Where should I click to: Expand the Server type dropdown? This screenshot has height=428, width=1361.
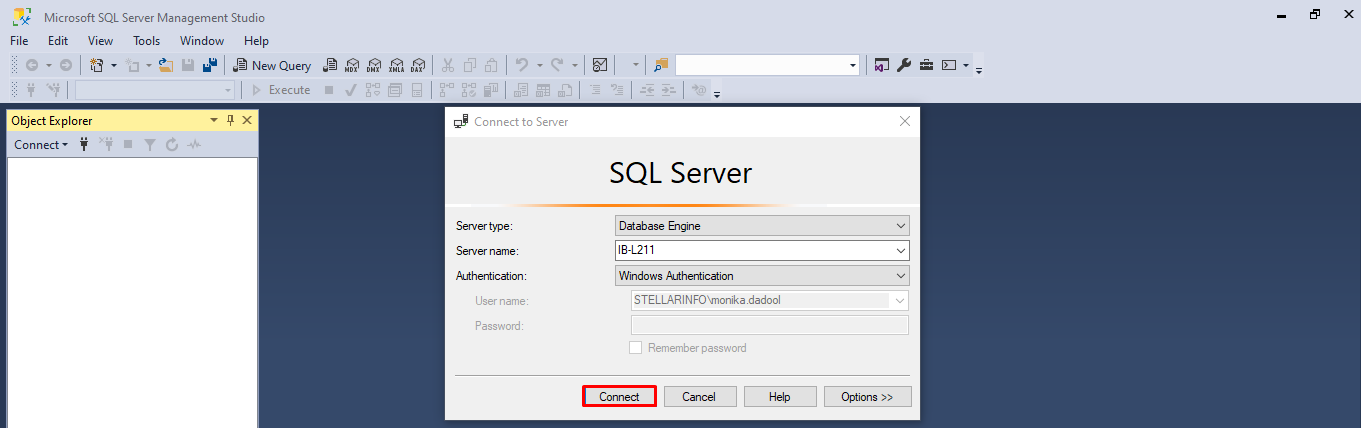point(762,226)
